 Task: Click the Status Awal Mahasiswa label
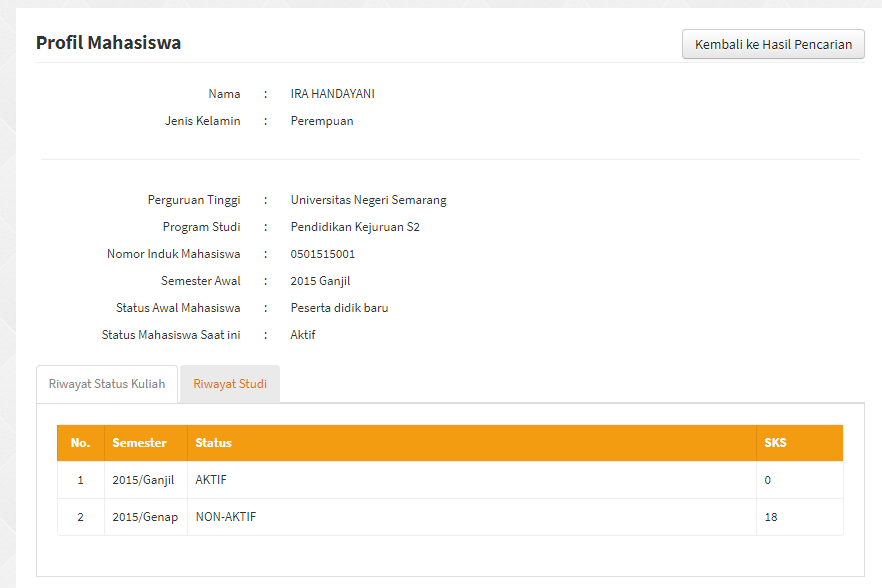point(178,308)
